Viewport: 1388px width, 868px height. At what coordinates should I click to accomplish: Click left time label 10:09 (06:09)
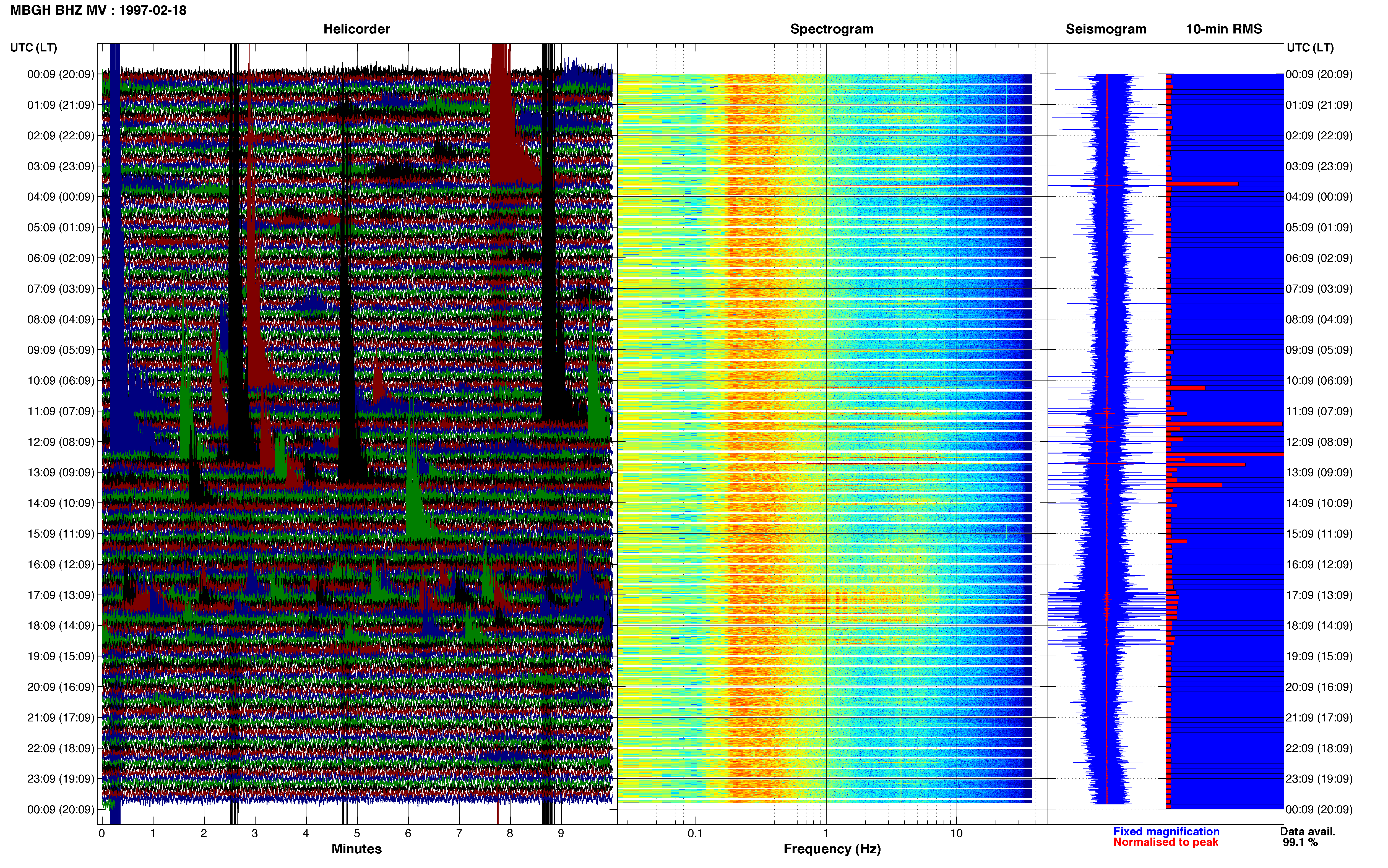coord(61,380)
